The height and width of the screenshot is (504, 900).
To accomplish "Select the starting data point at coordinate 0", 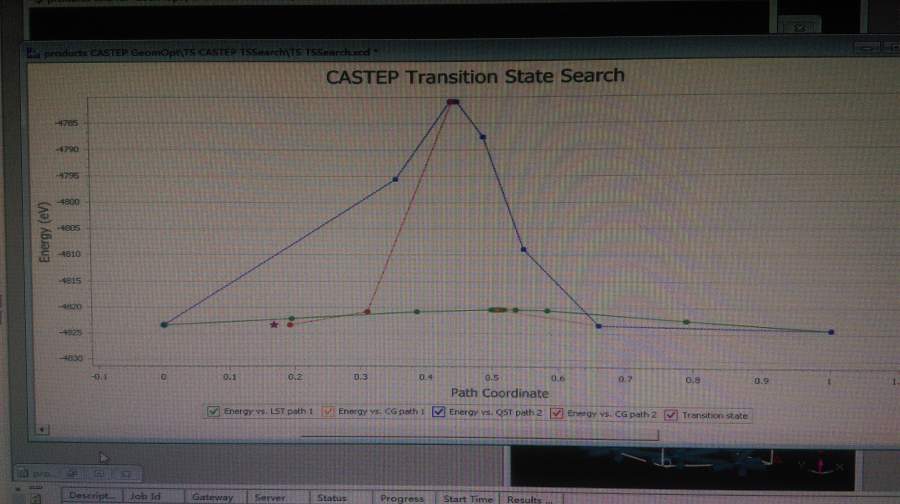I will [164, 325].
